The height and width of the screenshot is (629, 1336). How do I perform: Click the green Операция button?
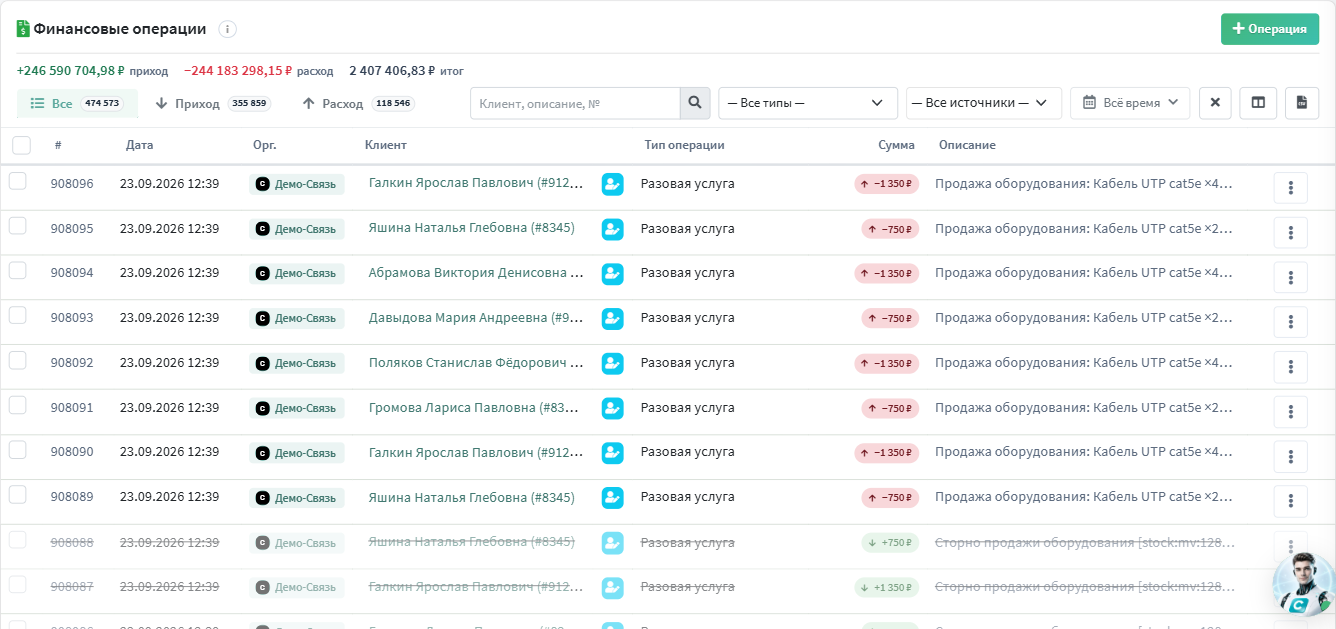pyautogui.click(x=1270, y=29)
